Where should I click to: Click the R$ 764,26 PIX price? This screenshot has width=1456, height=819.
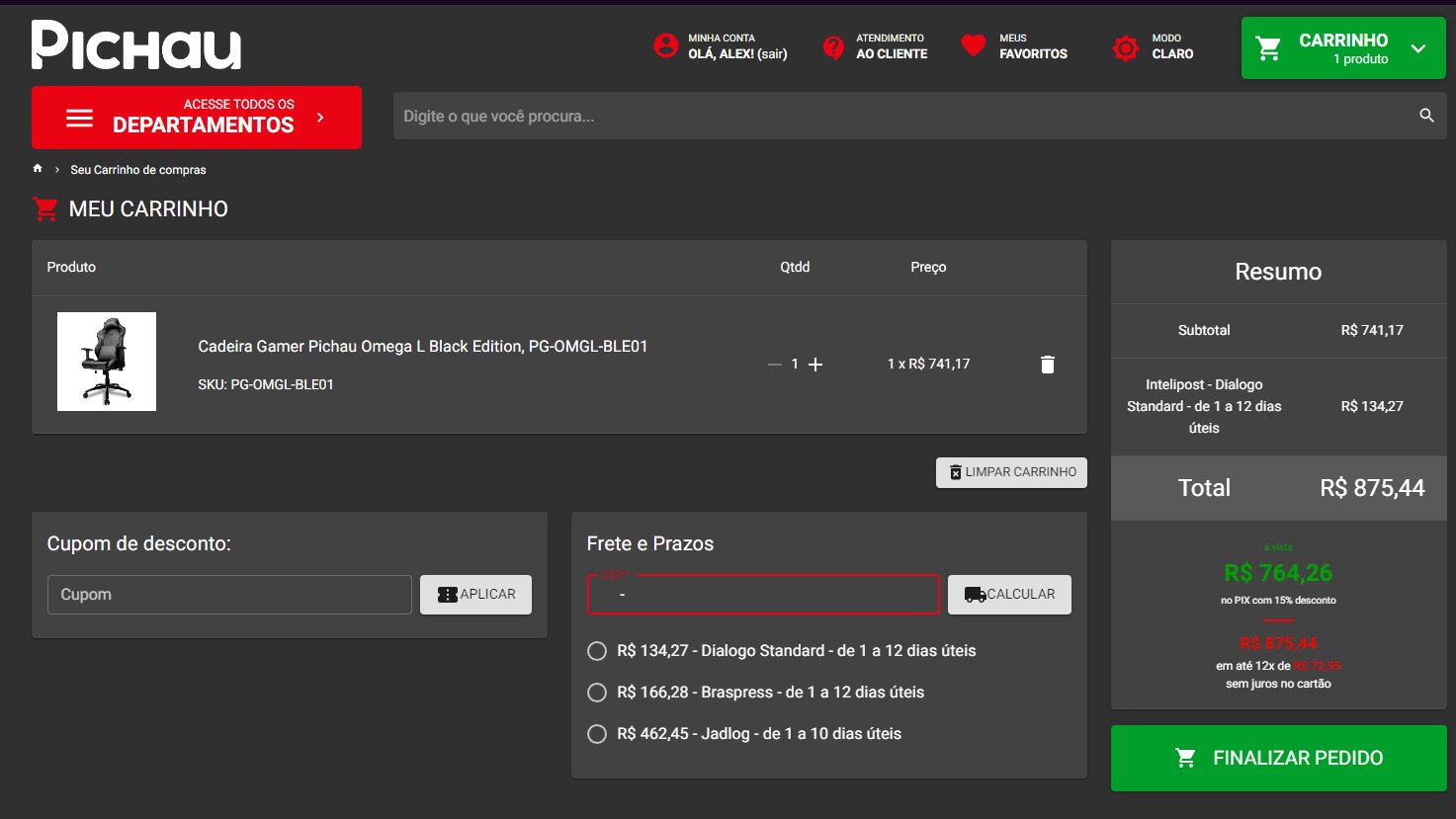click(x=1278, y=573)
